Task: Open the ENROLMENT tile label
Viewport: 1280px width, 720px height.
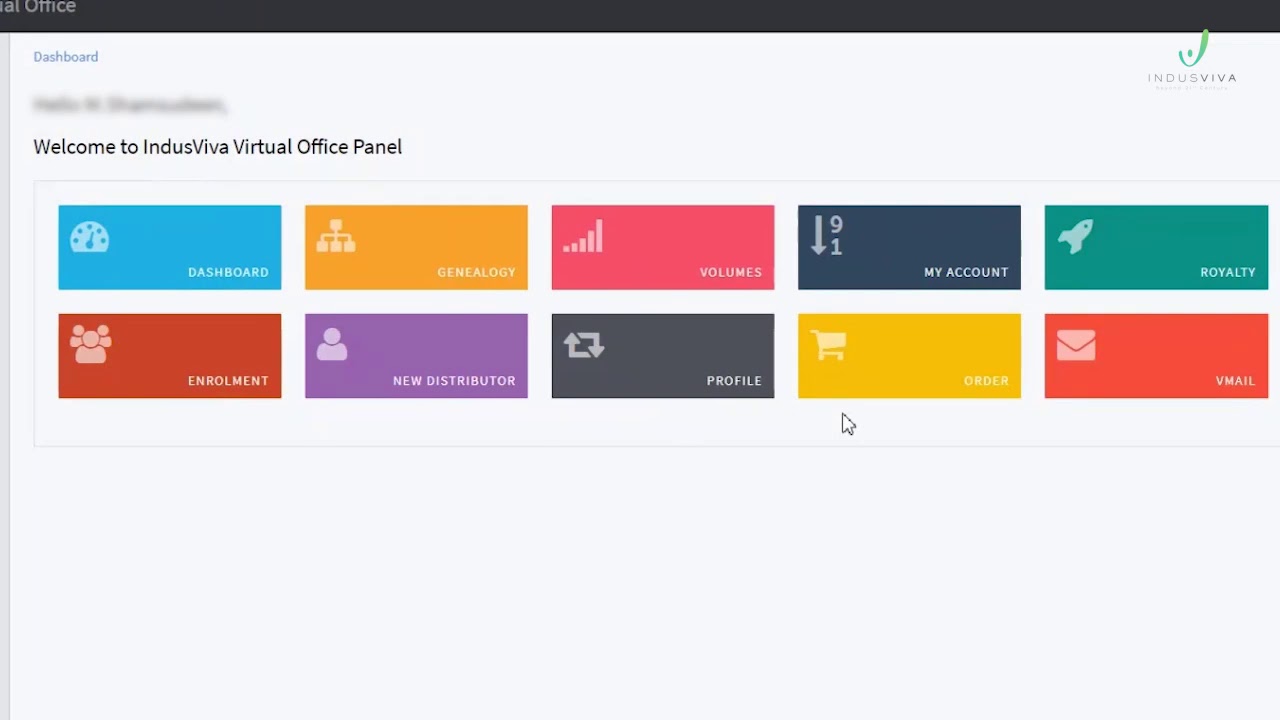Action: pos(228,381)
